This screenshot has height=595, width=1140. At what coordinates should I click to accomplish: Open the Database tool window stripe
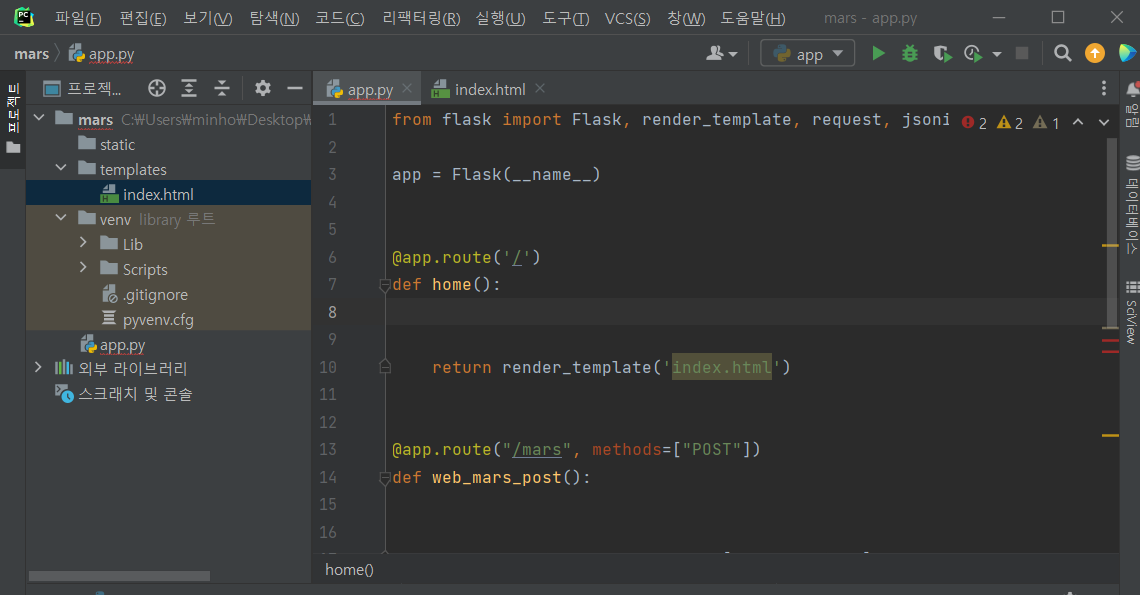(x=1132, y=204)
